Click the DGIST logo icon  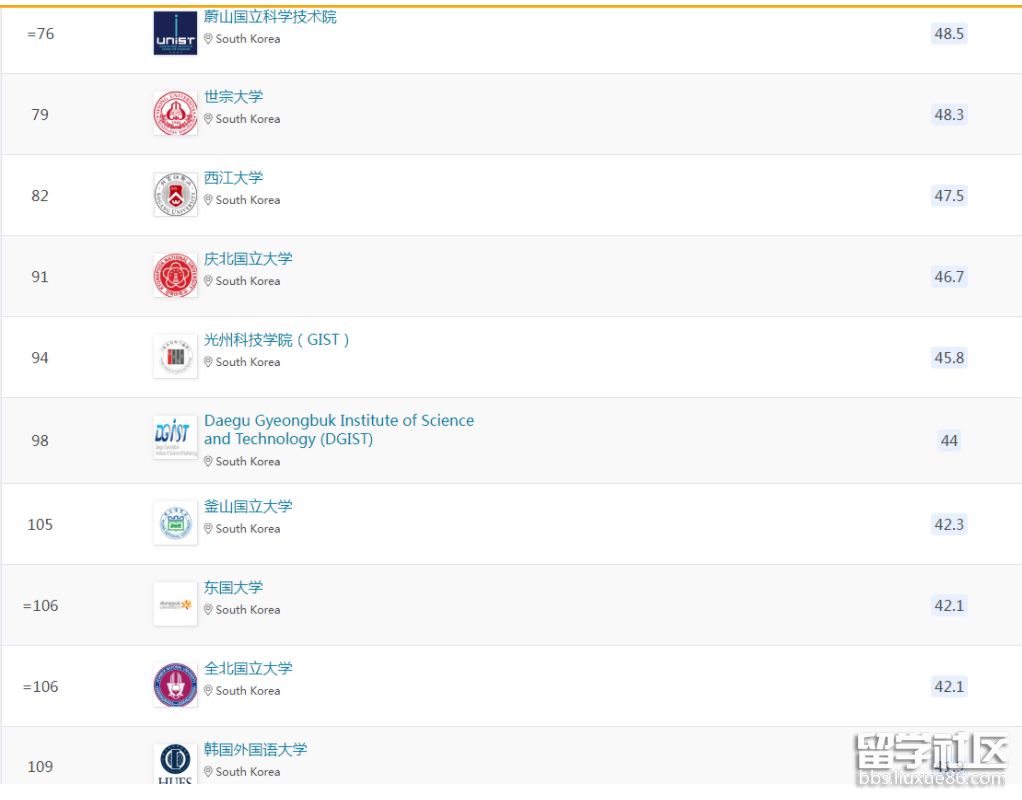pos(175,438)
